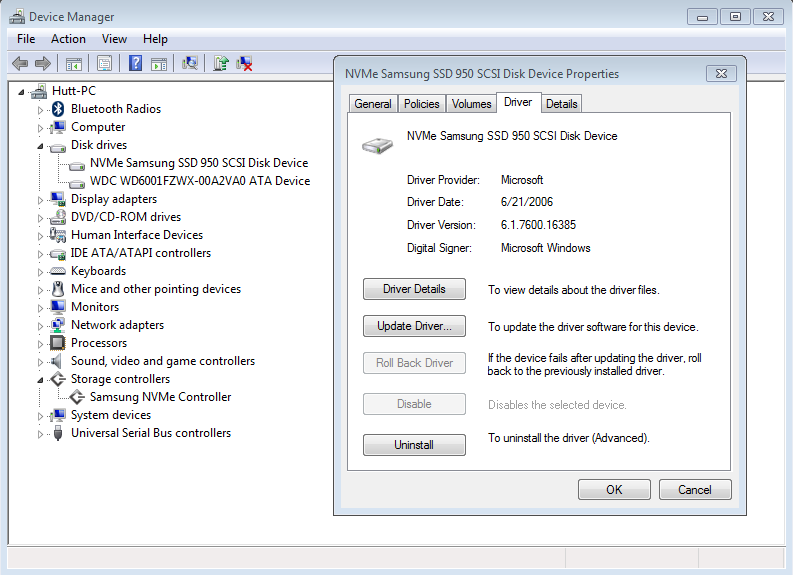
Task: Switch to the Policies tab
Action: point(421,104)
